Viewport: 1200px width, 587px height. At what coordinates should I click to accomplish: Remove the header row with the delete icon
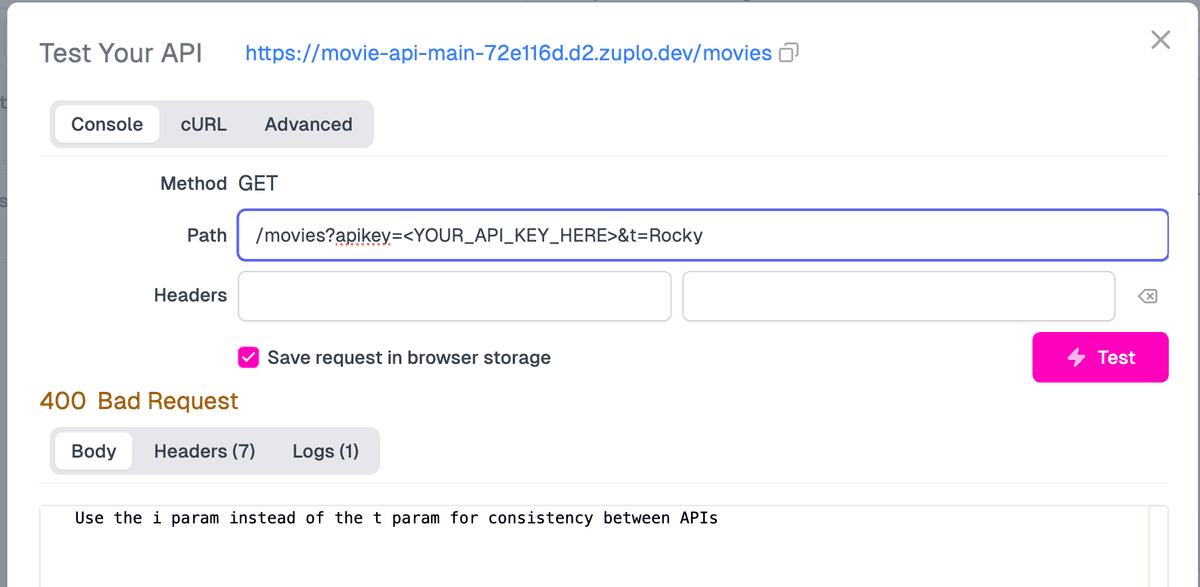point(1148,296)
